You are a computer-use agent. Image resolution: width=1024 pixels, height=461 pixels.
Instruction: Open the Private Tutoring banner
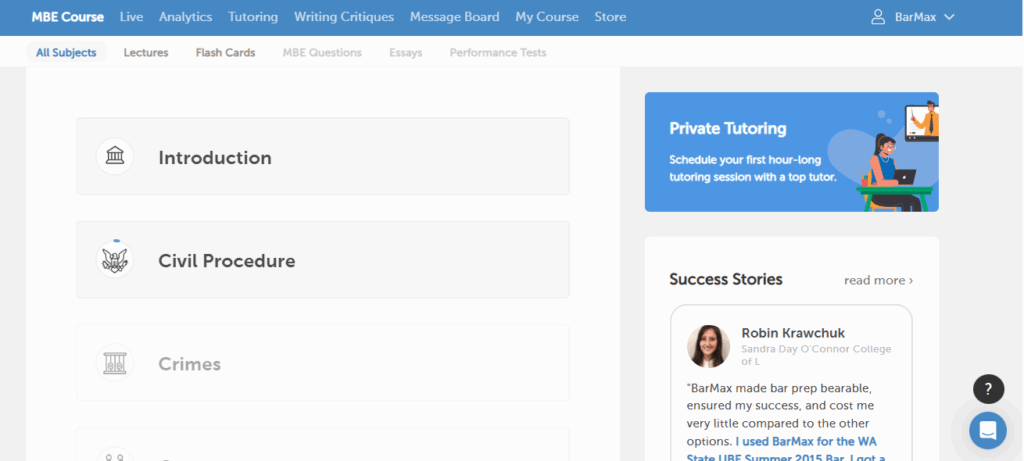click(x=791, y=152)
